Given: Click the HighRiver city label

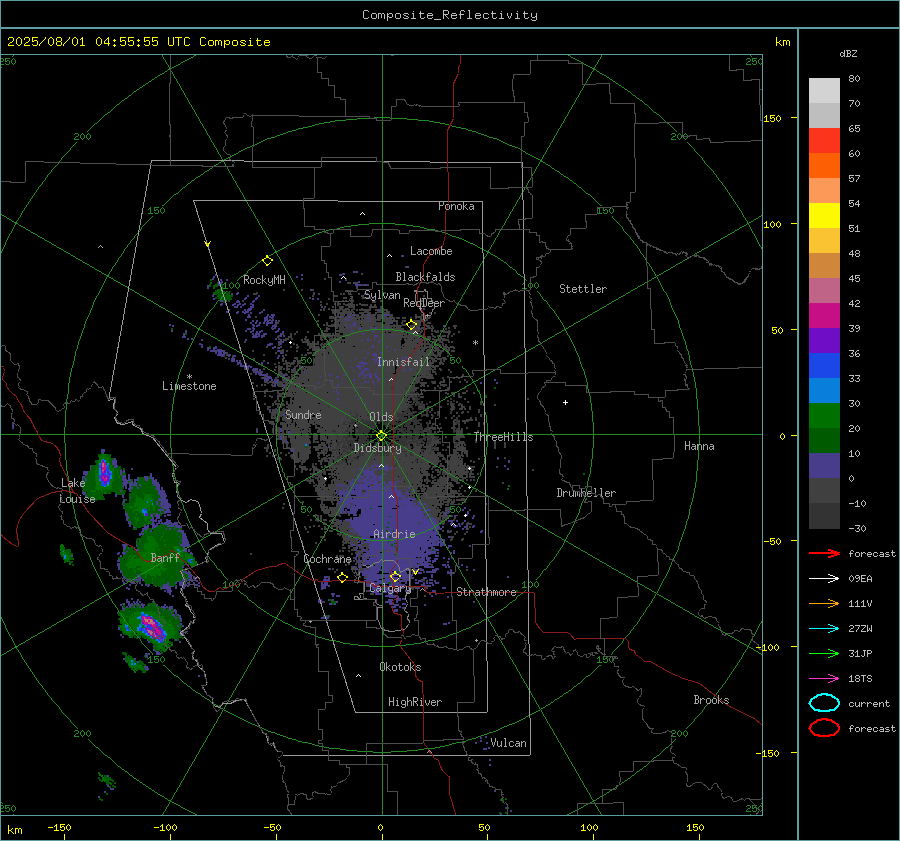Looking at the screenshot, I should tap(415, 702).
